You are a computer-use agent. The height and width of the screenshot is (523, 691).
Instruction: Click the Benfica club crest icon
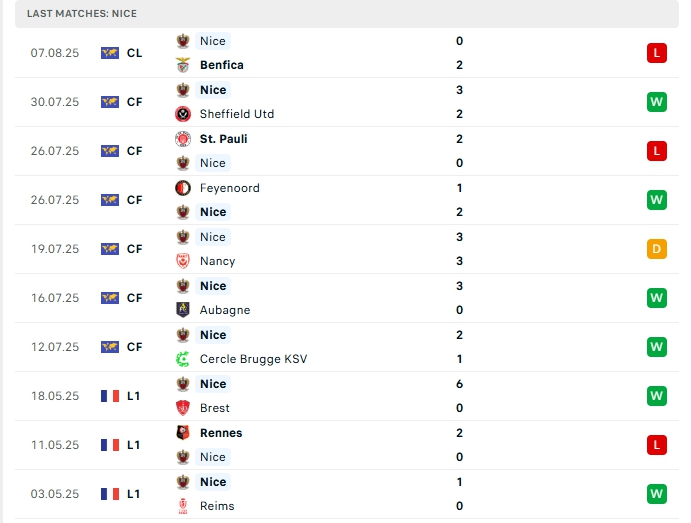click(183, 65)
